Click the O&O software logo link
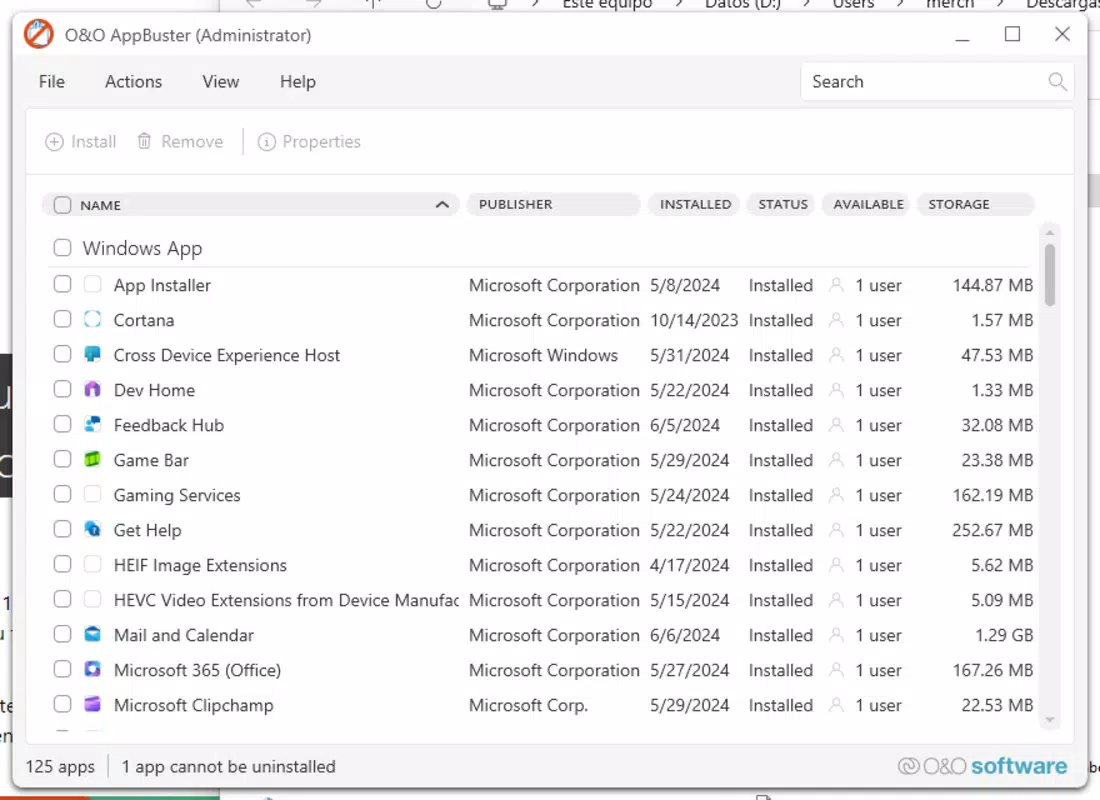This screenshot has height=800, width=1100. [x=982, y=766]
